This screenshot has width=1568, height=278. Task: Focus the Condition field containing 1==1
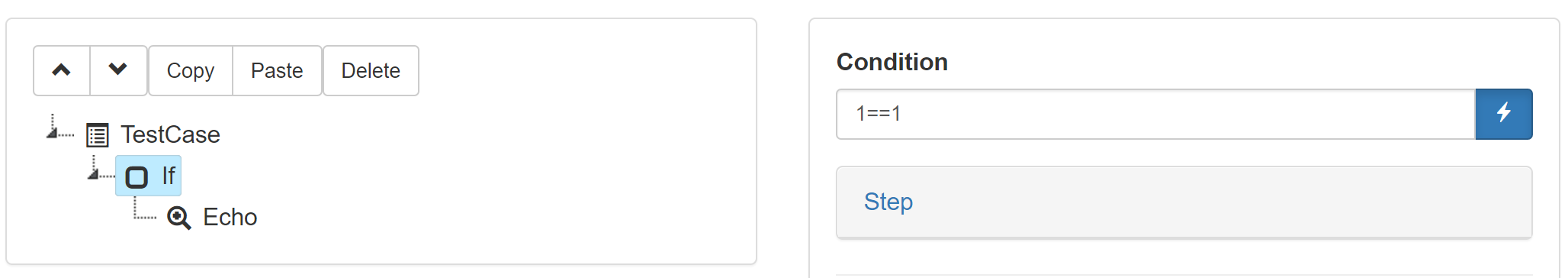1156,114
